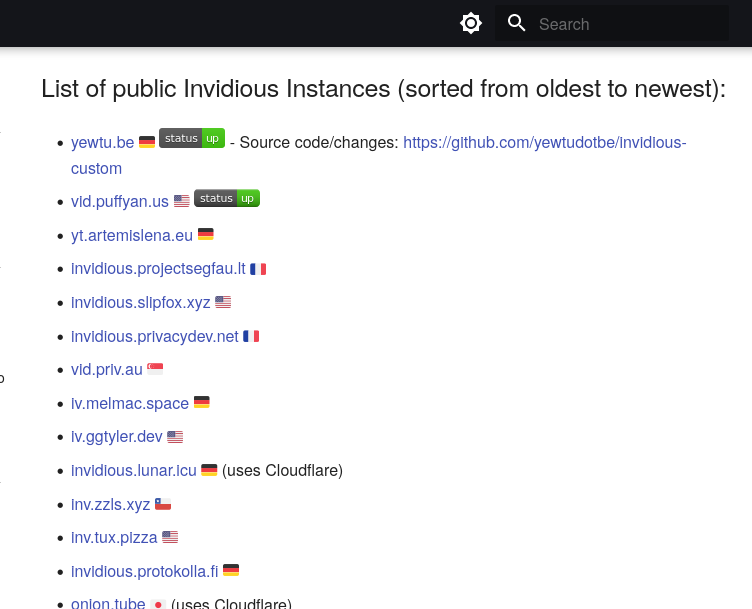Visit iv.melmac.space link
The width and height of the screenshot is (752, 609).
[x=130, y=404]
